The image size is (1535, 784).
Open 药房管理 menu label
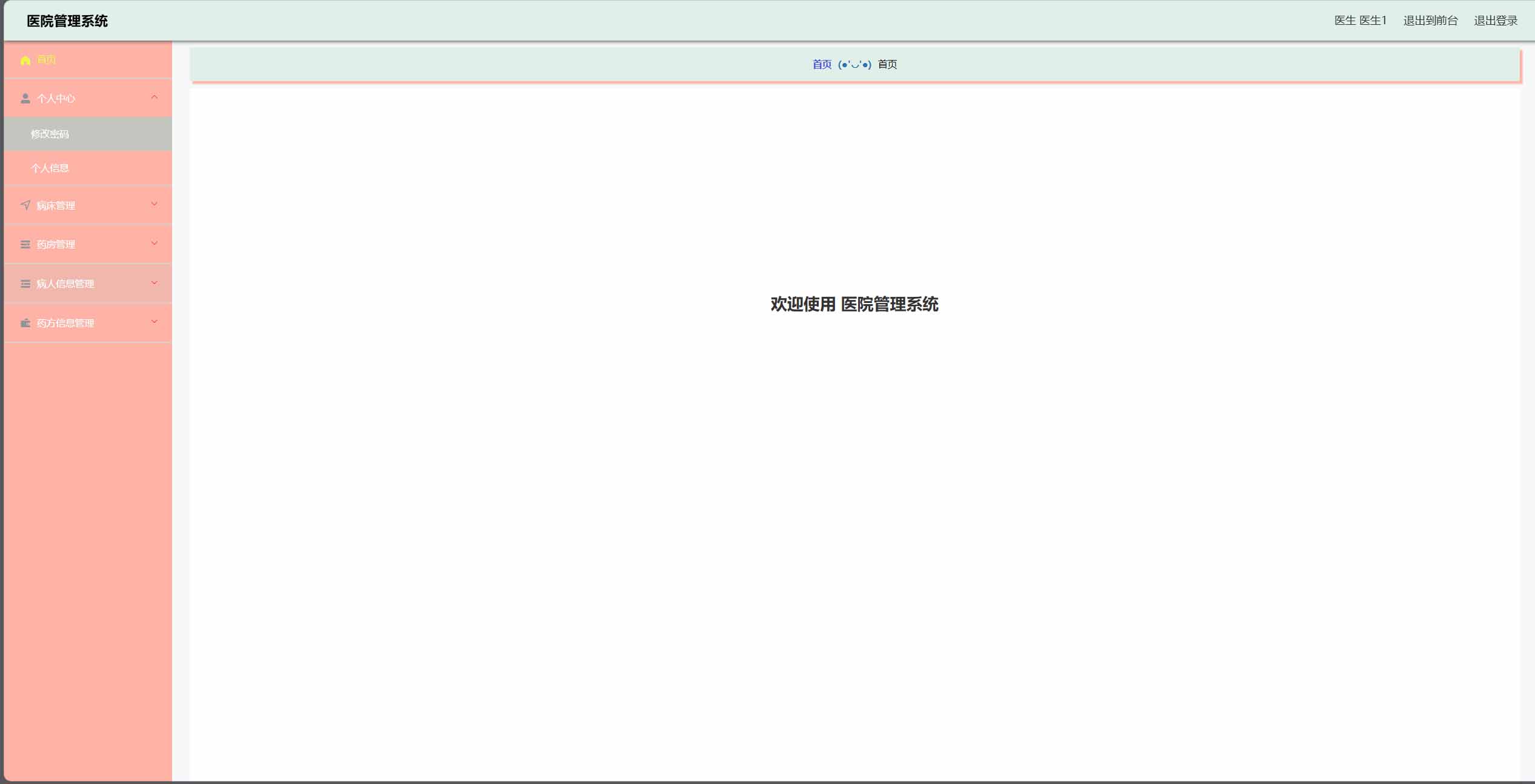point(56,245)
